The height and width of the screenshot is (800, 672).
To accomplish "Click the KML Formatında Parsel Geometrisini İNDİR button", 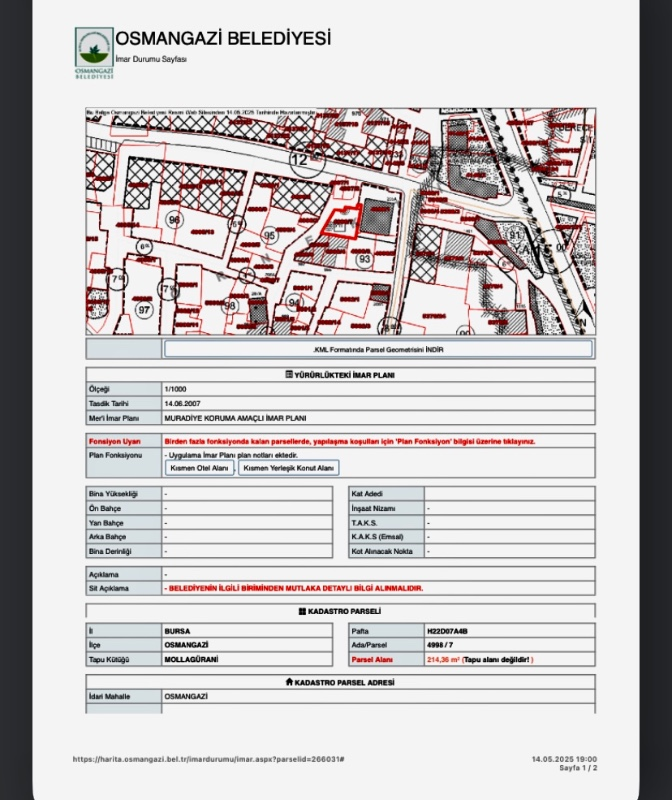I will tap(378, 349).
